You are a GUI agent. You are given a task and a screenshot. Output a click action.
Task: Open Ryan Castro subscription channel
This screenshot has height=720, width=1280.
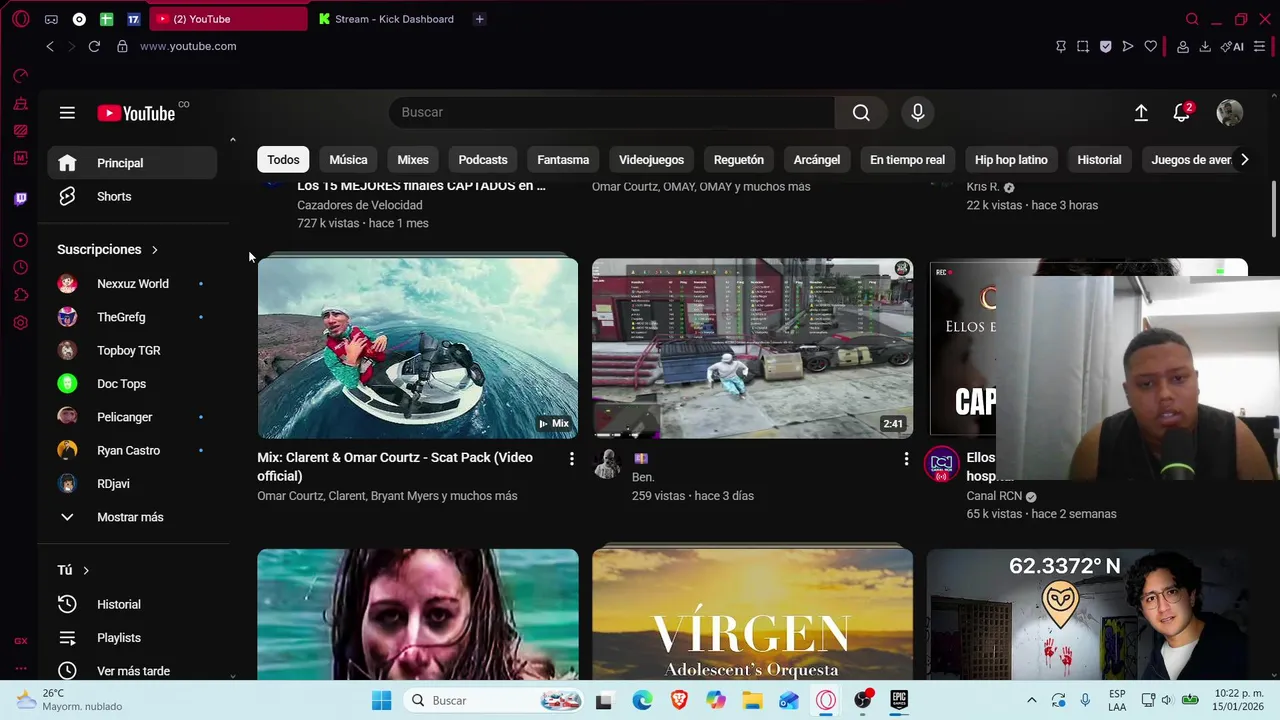pos(132,451)
